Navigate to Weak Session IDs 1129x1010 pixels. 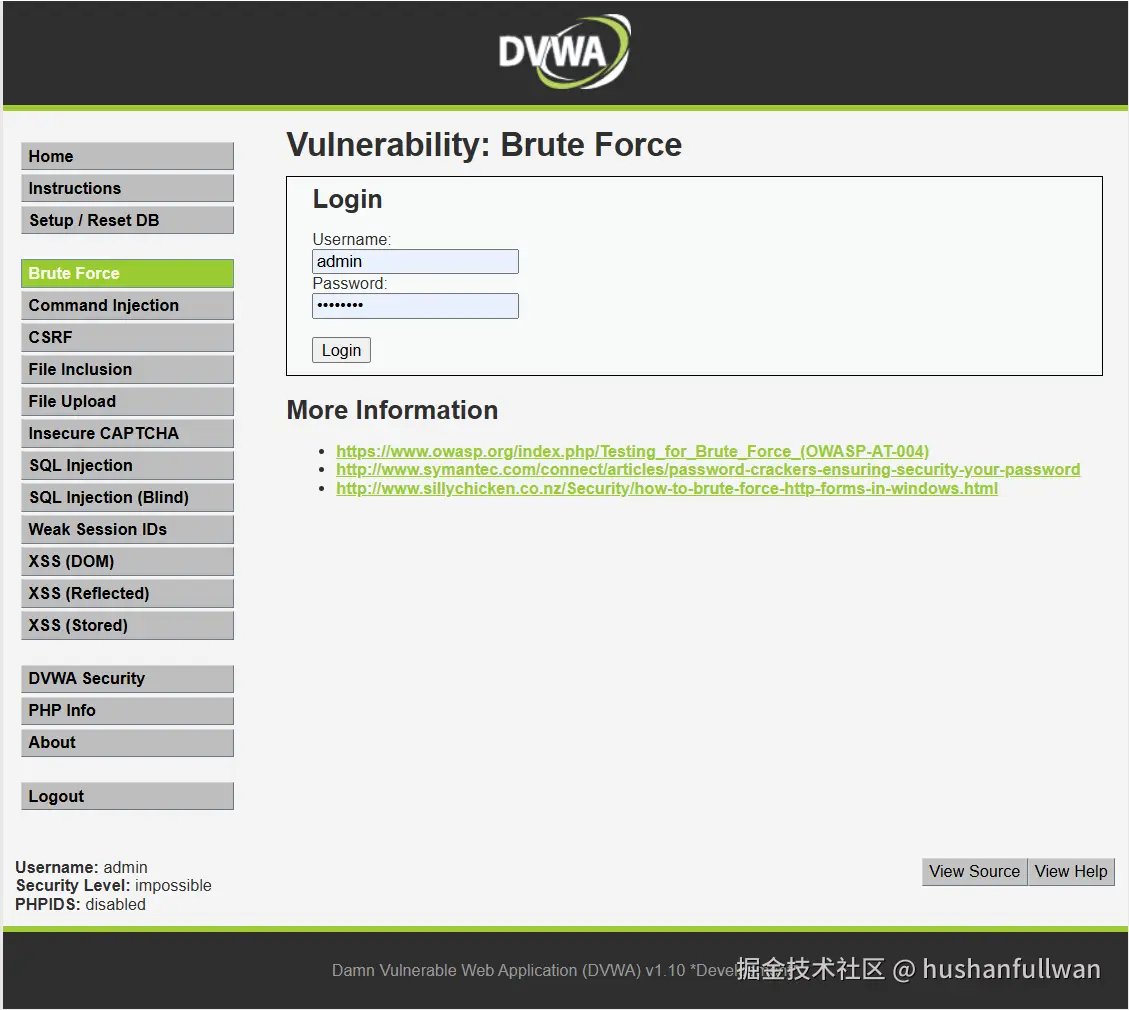click(x=127, y=529)
